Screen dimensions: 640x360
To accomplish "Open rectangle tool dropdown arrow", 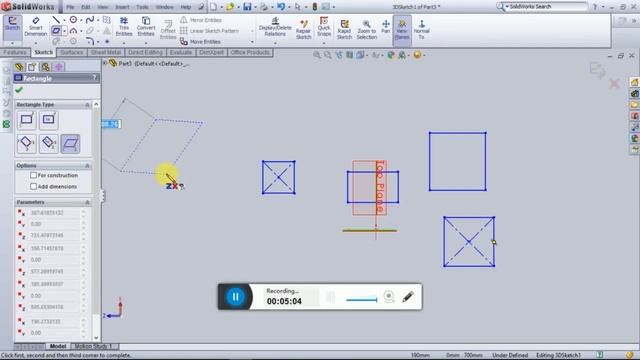I will [x=64, y=31].
